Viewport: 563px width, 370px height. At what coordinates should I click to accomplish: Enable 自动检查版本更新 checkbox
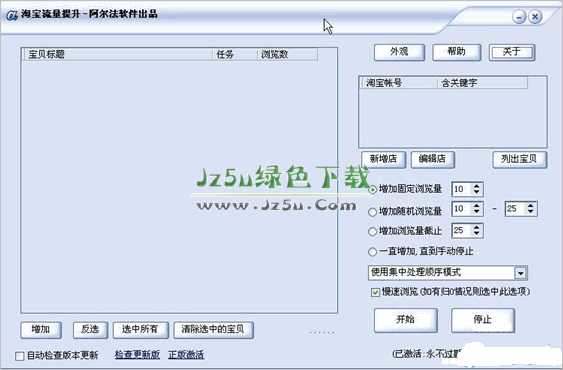(20, 356)
